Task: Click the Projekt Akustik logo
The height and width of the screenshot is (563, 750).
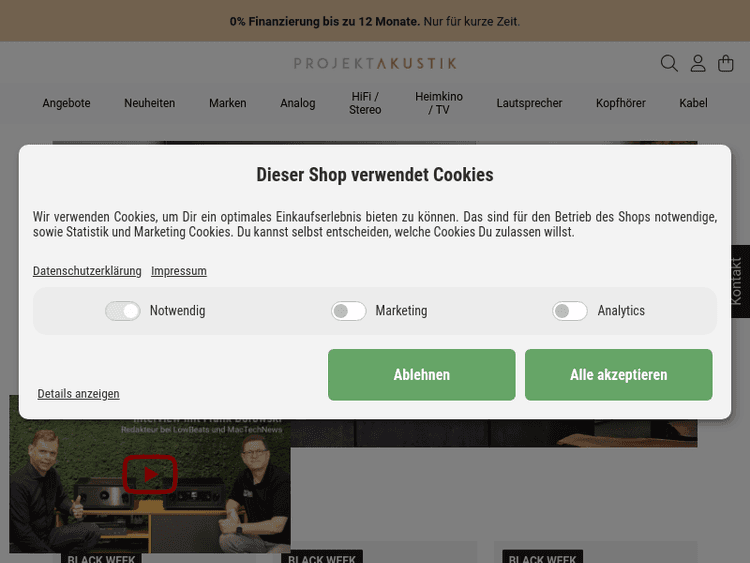Action: 375,63
